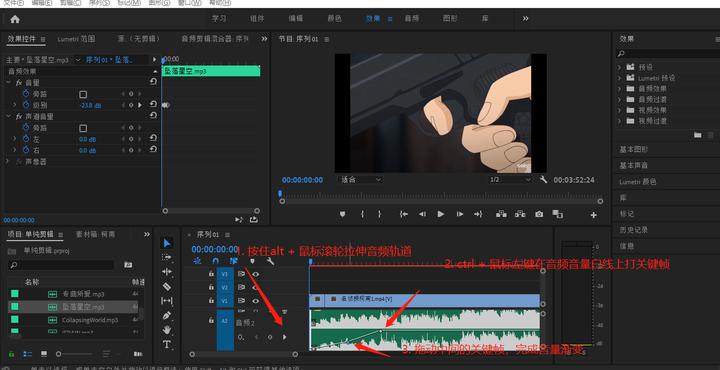Select the Slip tool
This screenshot has width=720, height=370.
click(x=167, y=301)
